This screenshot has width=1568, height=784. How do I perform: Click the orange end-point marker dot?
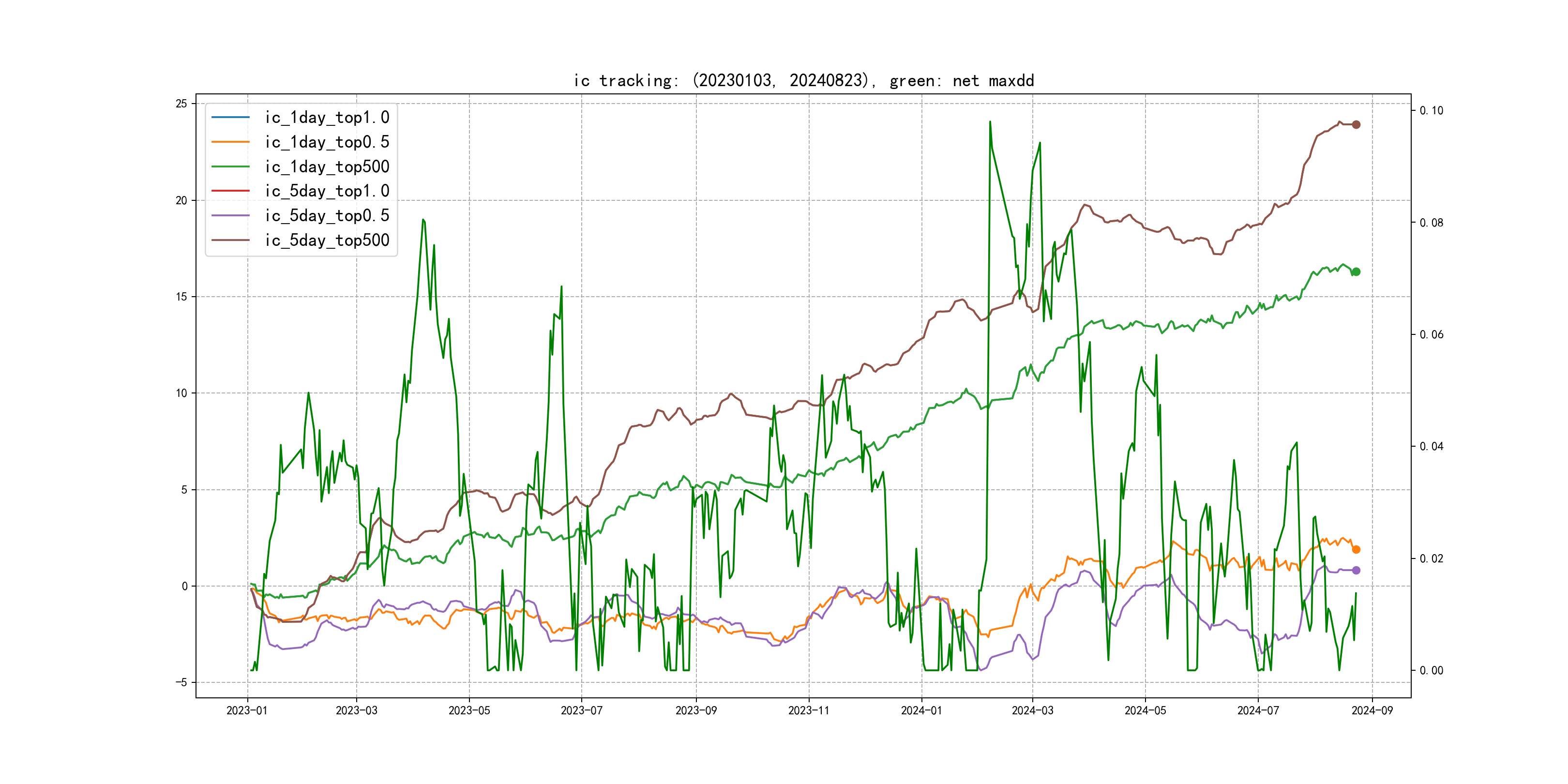[1356, 550]
